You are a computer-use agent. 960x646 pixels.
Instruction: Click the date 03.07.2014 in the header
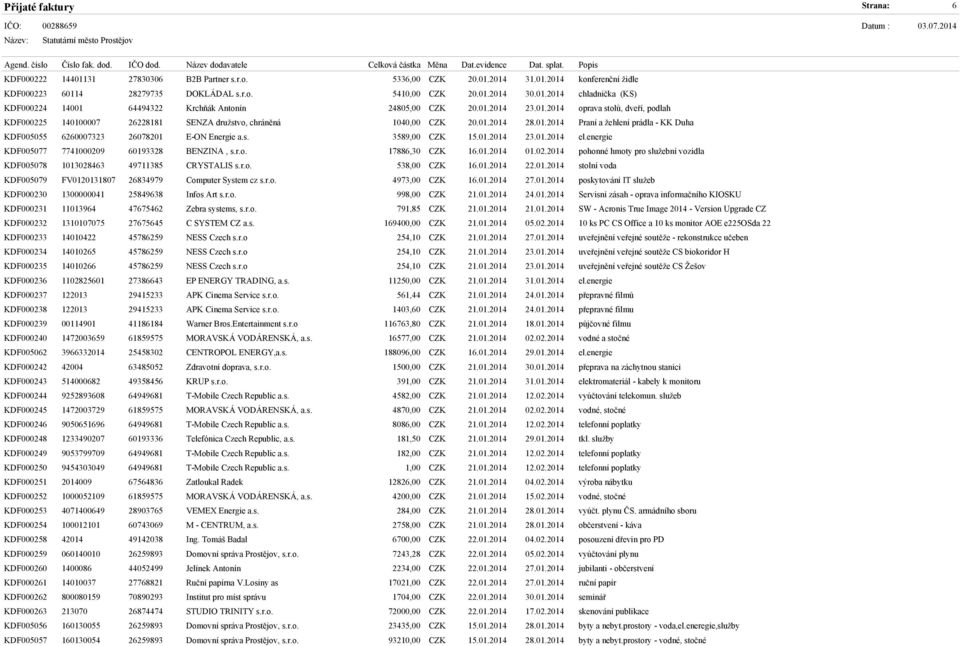[x=937, y=26]
